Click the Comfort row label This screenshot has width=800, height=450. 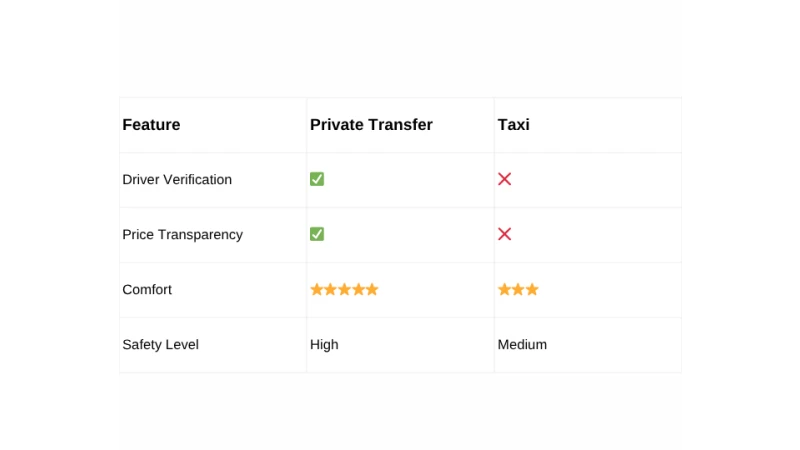pyautogui.click(x=147, y=290)
